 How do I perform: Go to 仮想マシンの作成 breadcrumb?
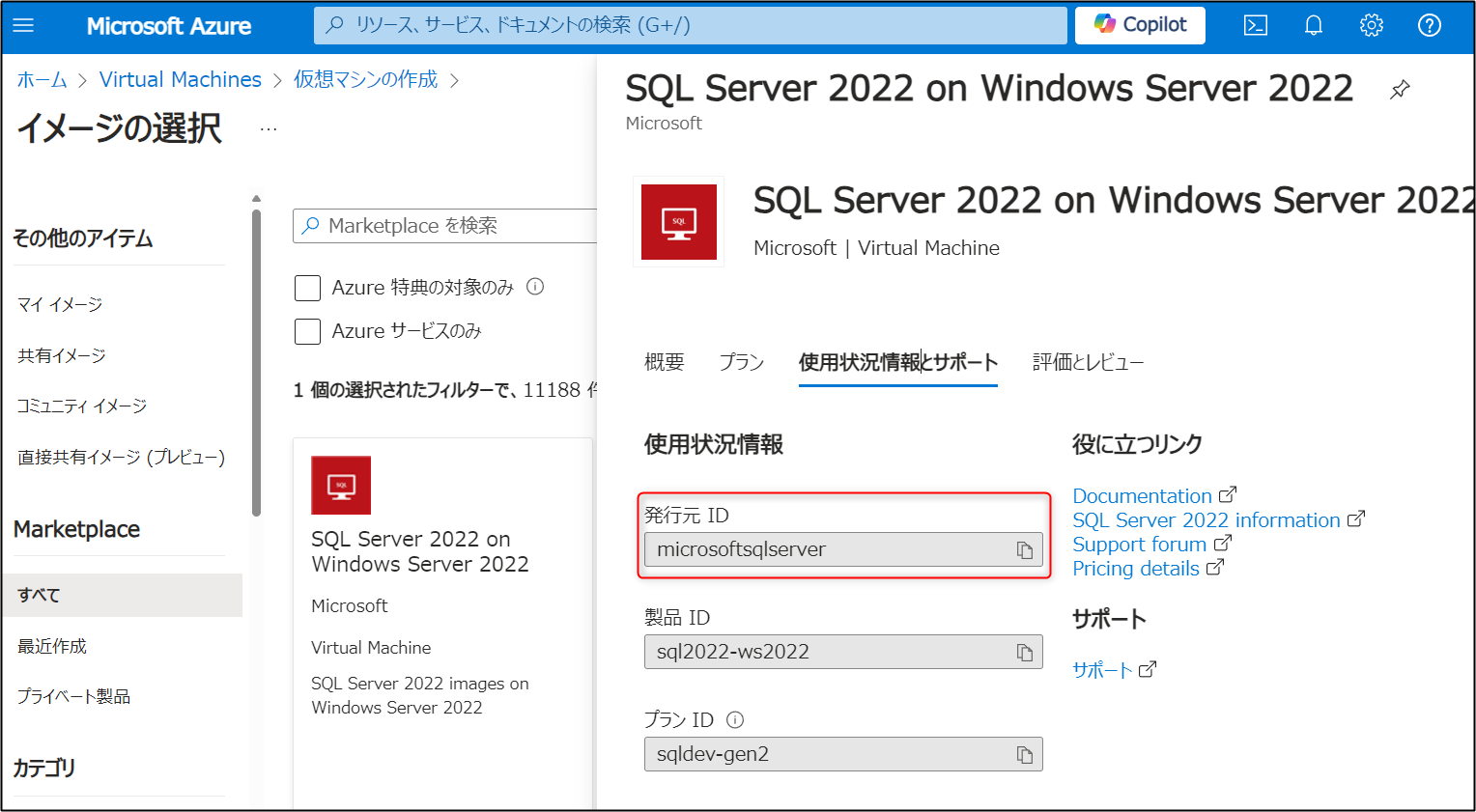[365, 80]
